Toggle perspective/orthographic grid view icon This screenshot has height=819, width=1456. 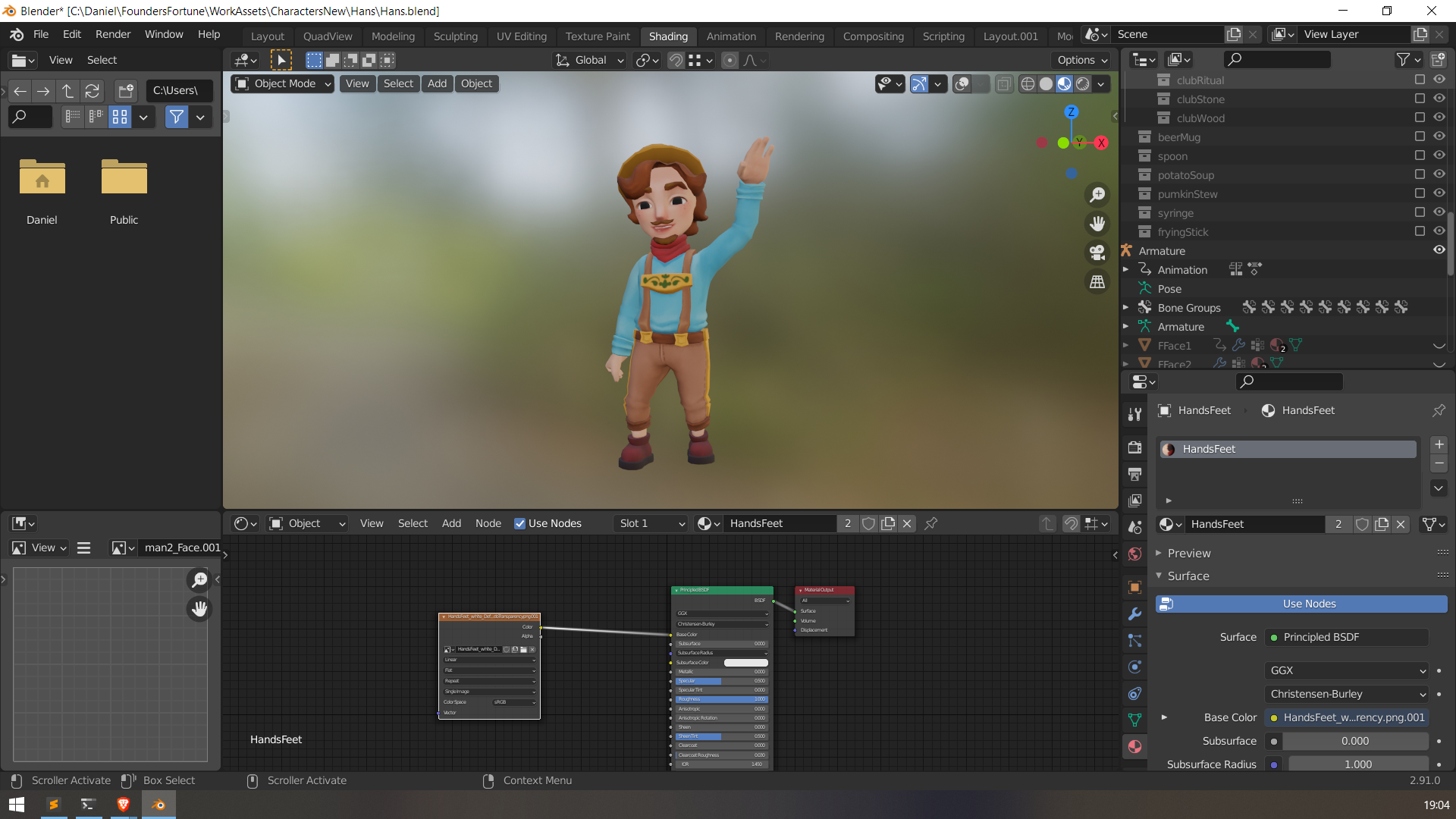click(1097, 281)
